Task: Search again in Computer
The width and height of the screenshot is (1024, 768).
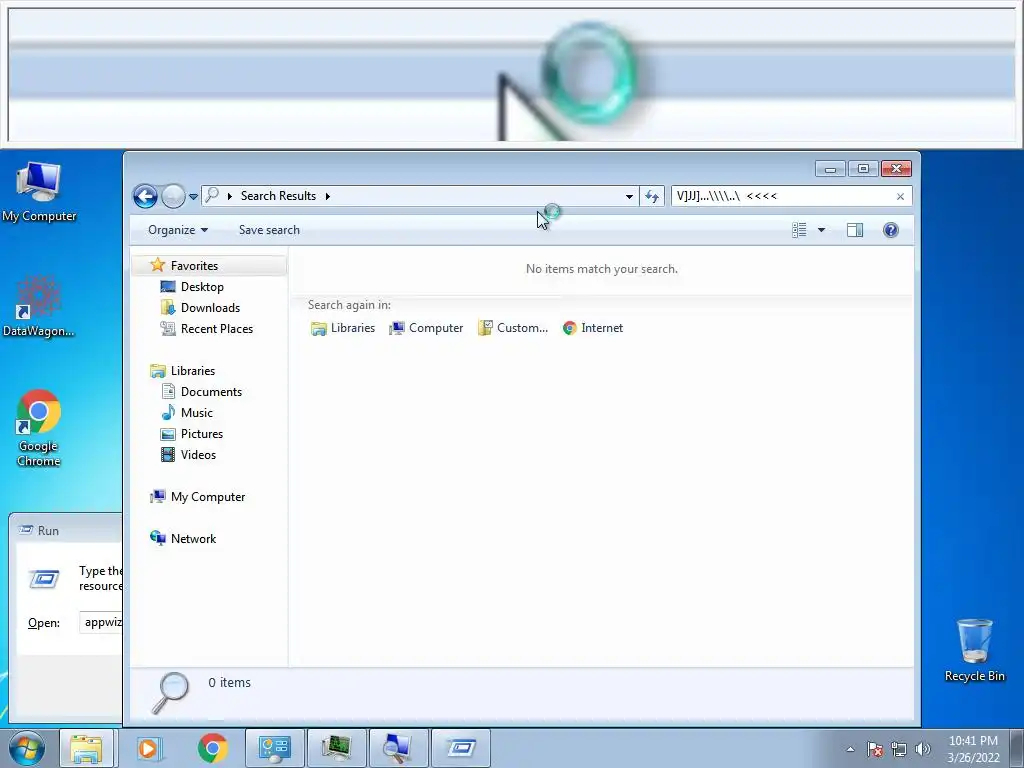Action: point(426,328)
